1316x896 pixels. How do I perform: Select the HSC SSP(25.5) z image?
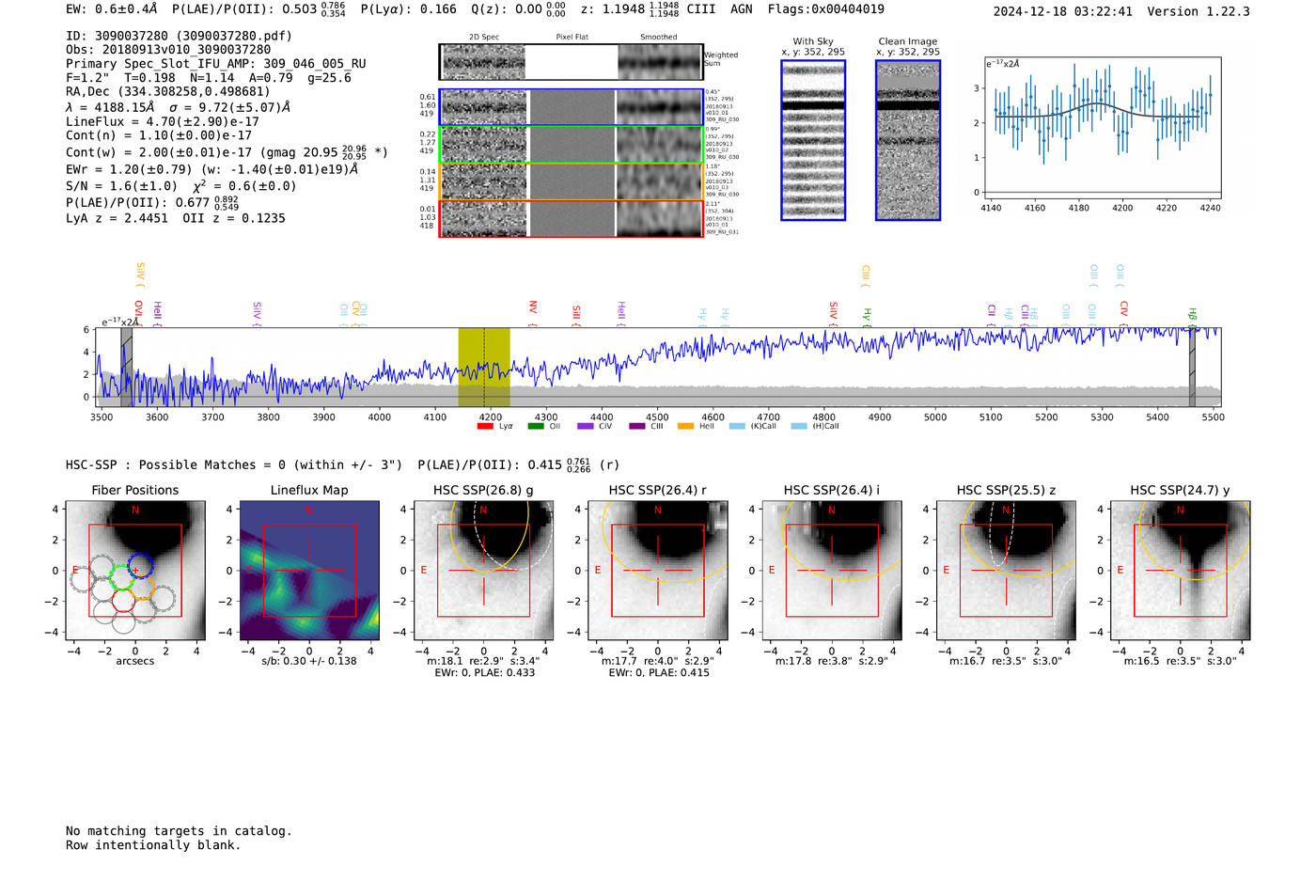pyautogui.click(x=1006, y=571)
